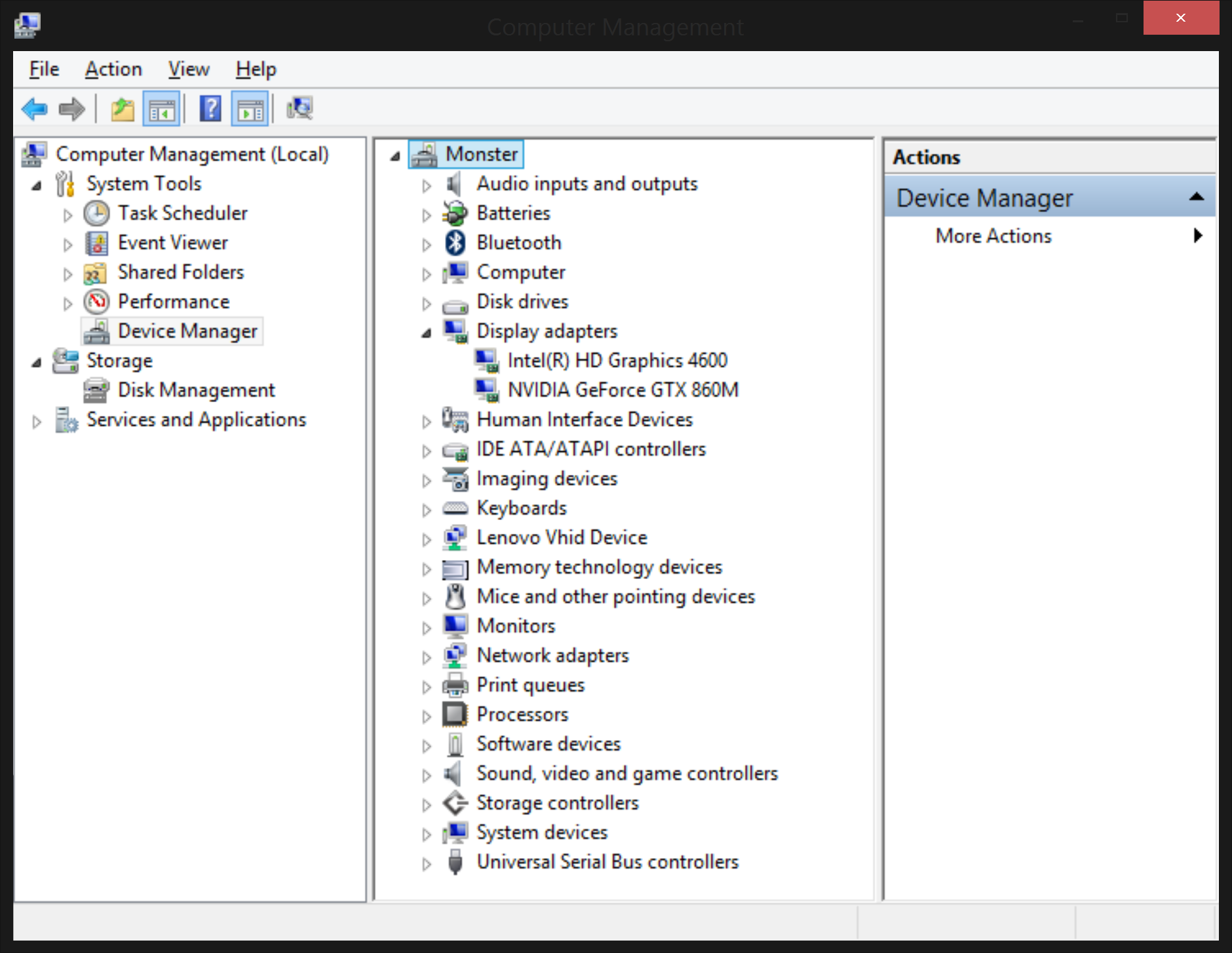Expand the Network adapters category

(x=427, y=657)
